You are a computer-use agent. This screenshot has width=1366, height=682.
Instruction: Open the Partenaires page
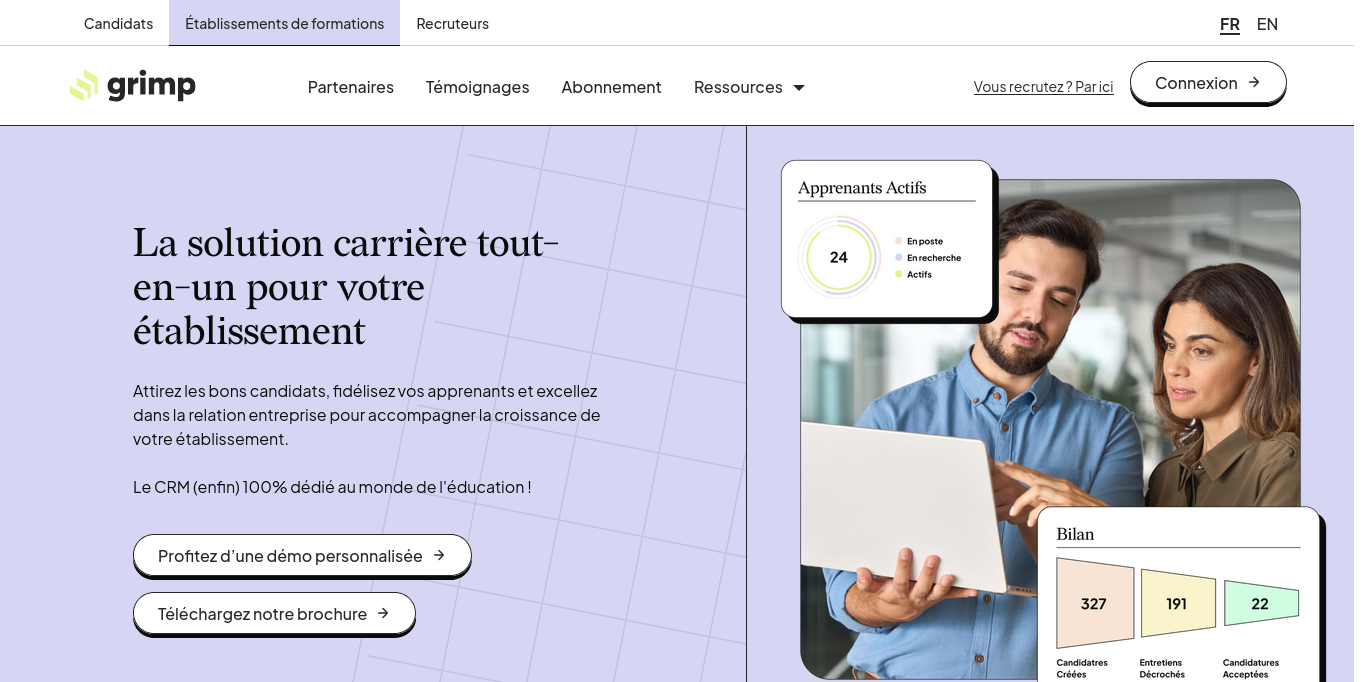[x=350, y=87]
